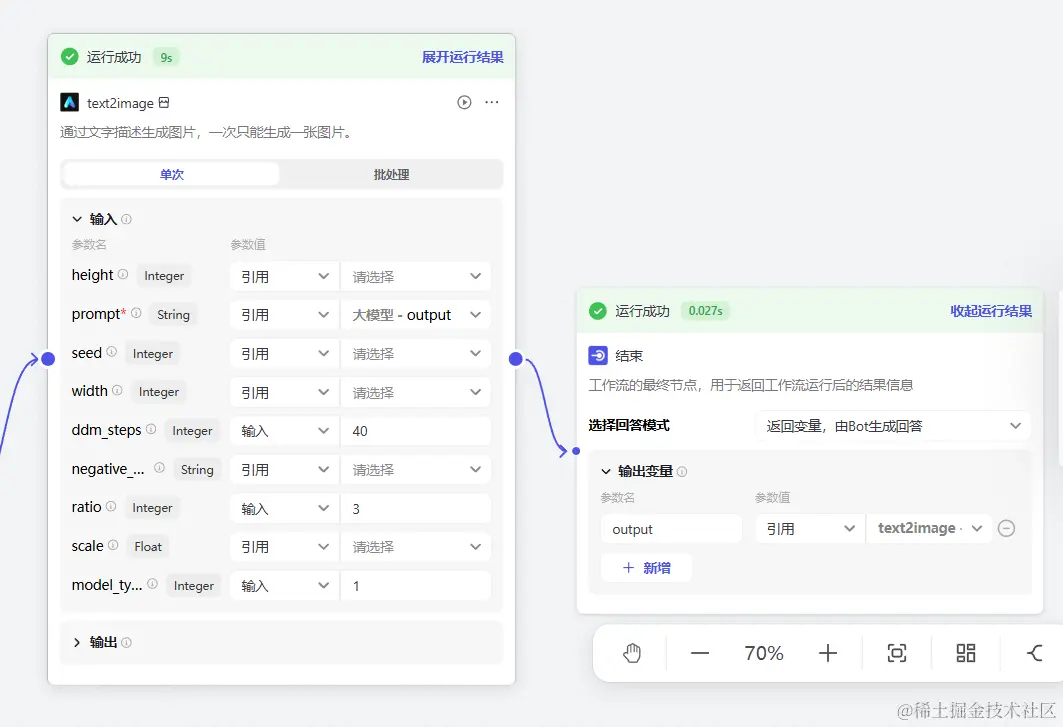Viewport: 1063px width, 727px height.
Task: Click the 70% zoom level indicator
Action: [x=763, y=653]
